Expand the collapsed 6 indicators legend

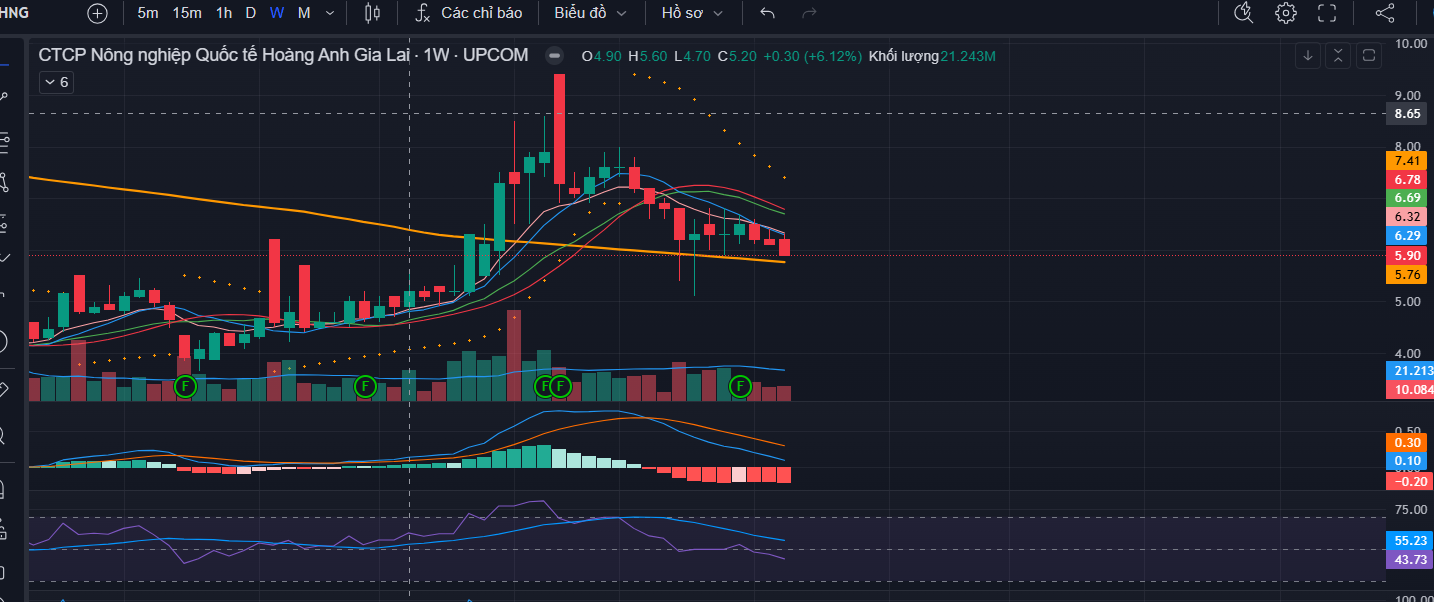[x=56, y=82]
